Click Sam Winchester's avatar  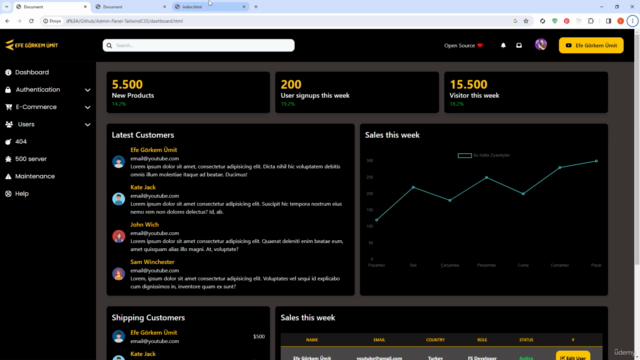[x=118, y=273]
